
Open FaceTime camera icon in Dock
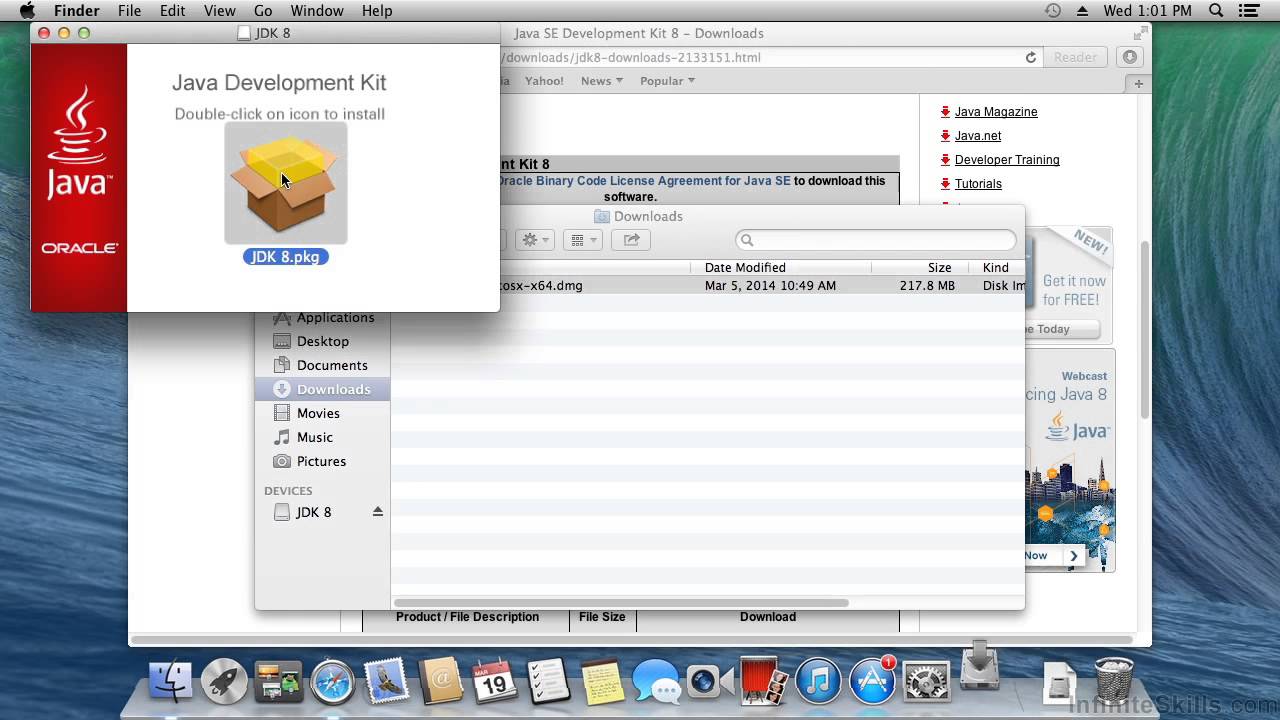click(x=710, y=681)
